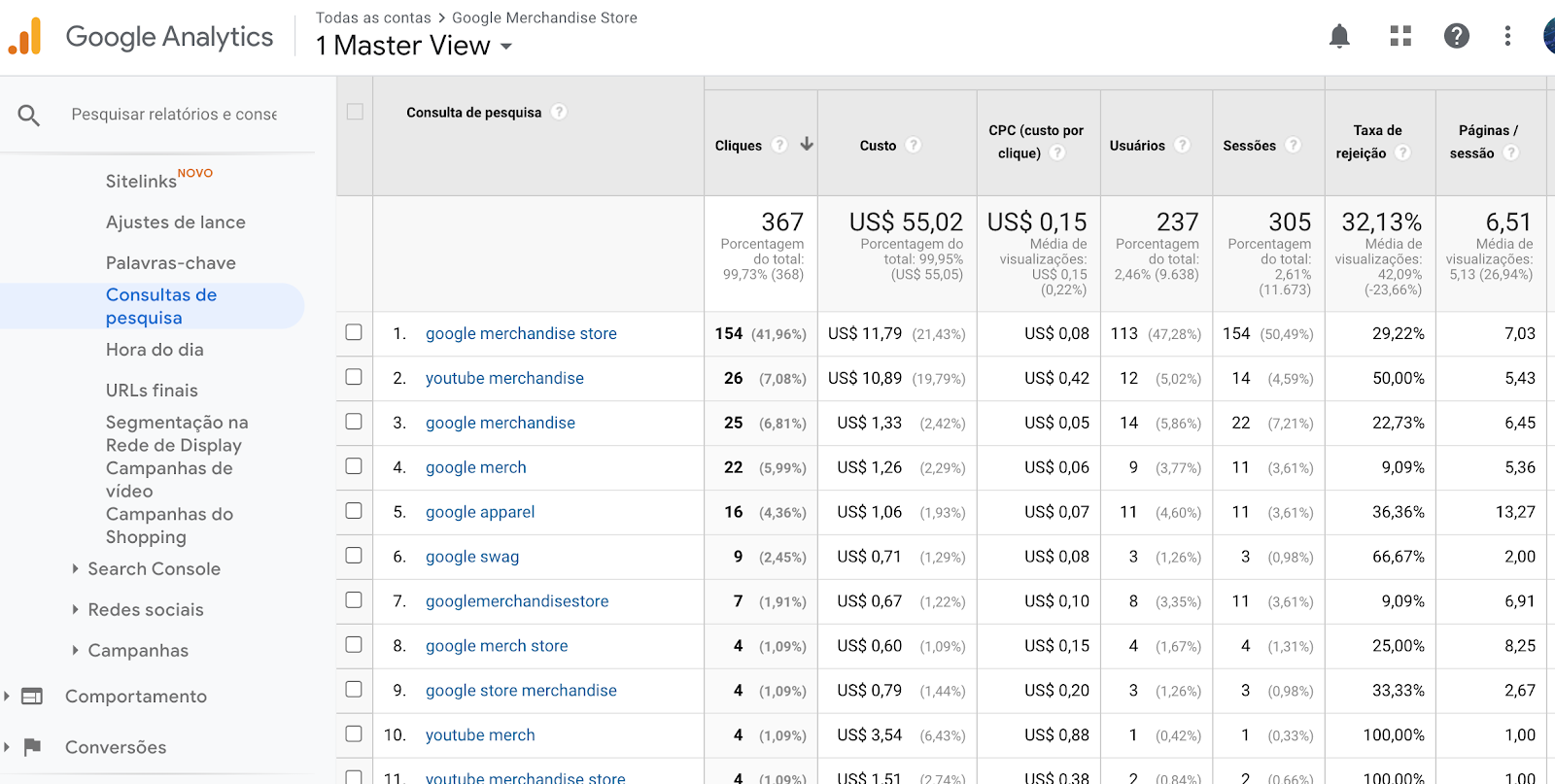Viewport: 1555px width, 784px height.
Task: Open Campanhas de vídeo report
Action: (x=169, y=480)
